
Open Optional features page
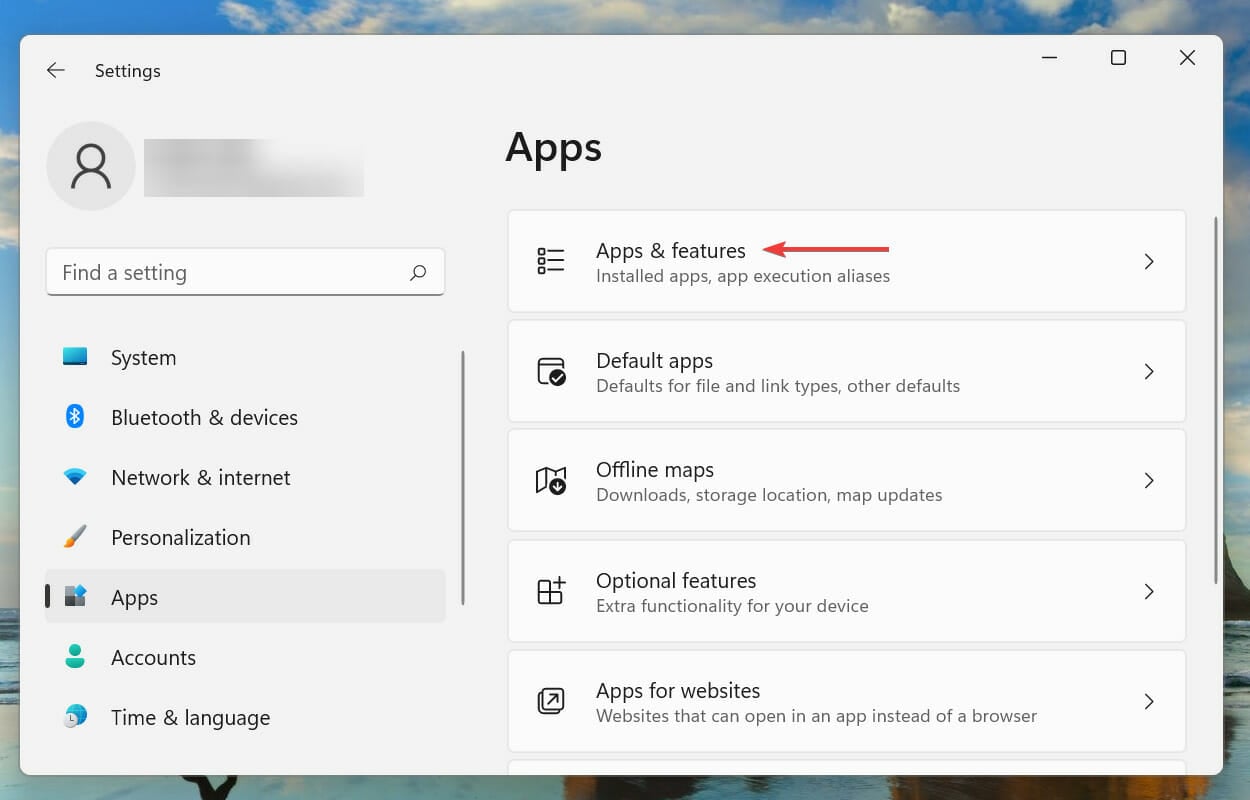[x=847, y=591]
